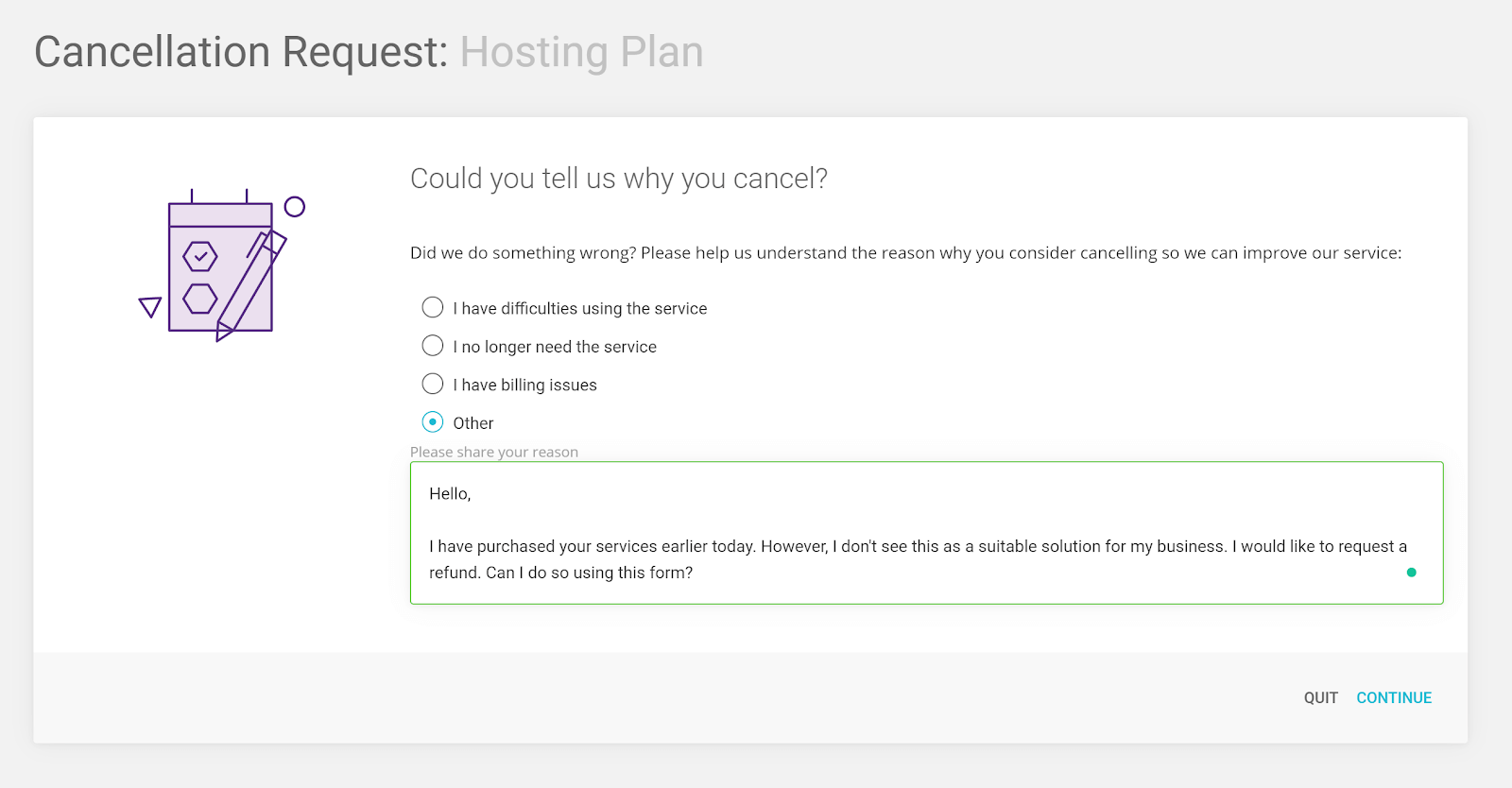Focus the reason text area

[926, 533]
